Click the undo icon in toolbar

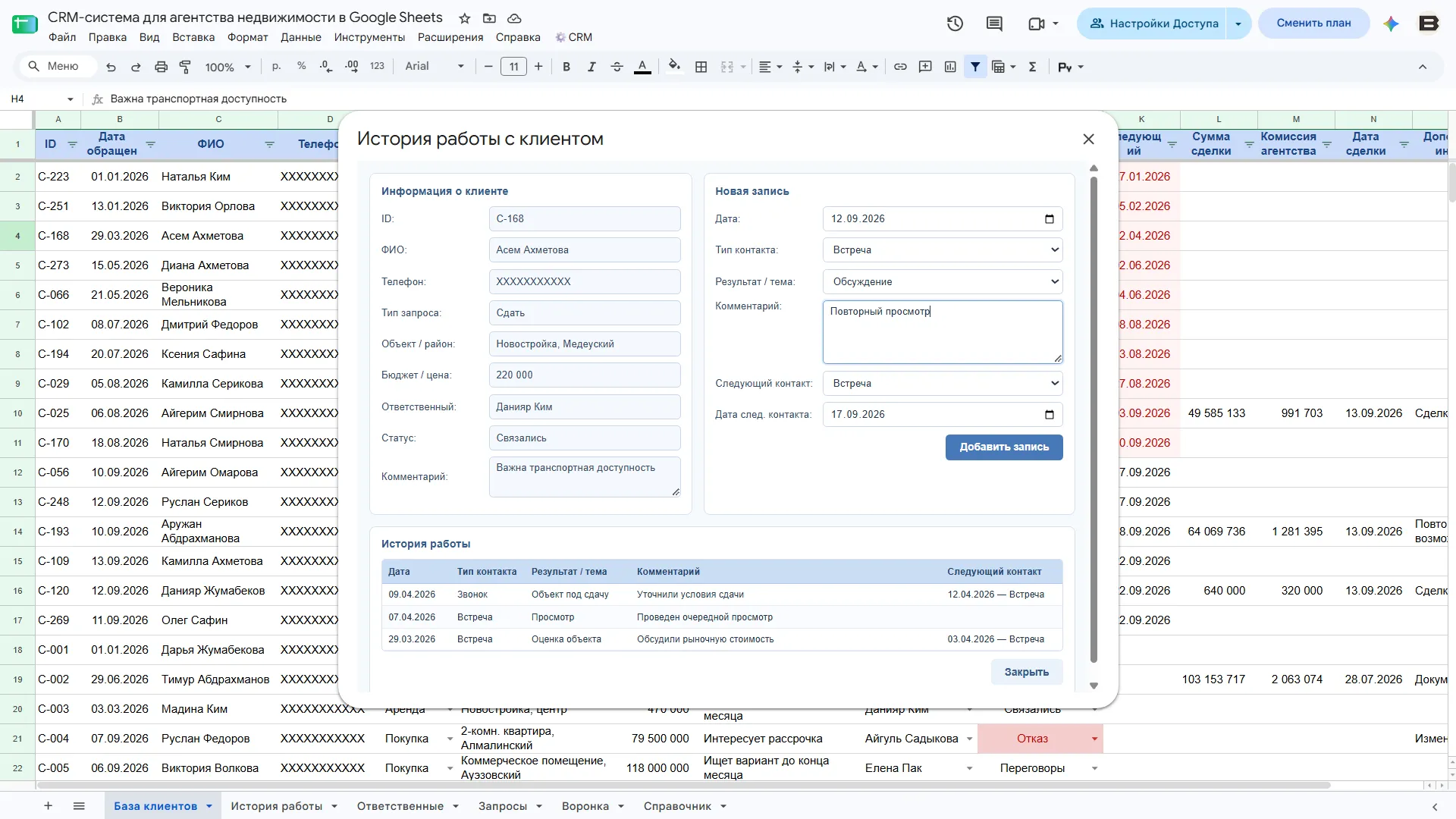pyautogui.click(x=111, y=67)
